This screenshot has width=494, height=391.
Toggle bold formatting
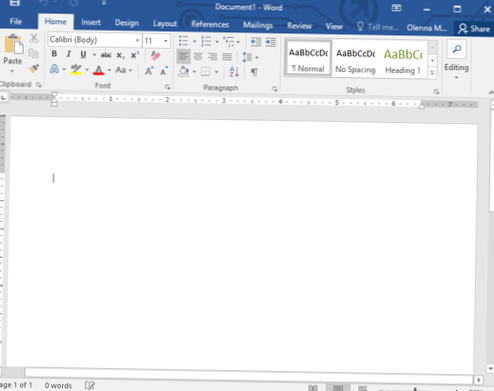pos(54,54)
